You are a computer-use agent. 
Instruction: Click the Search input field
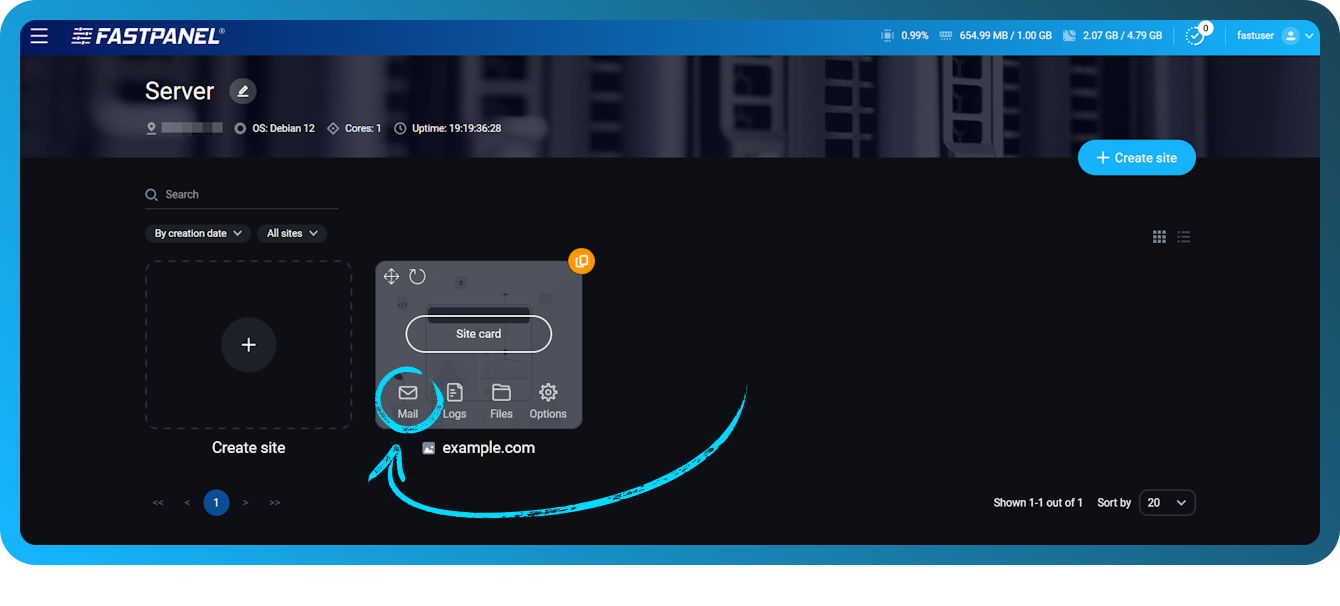click(240, 194)
